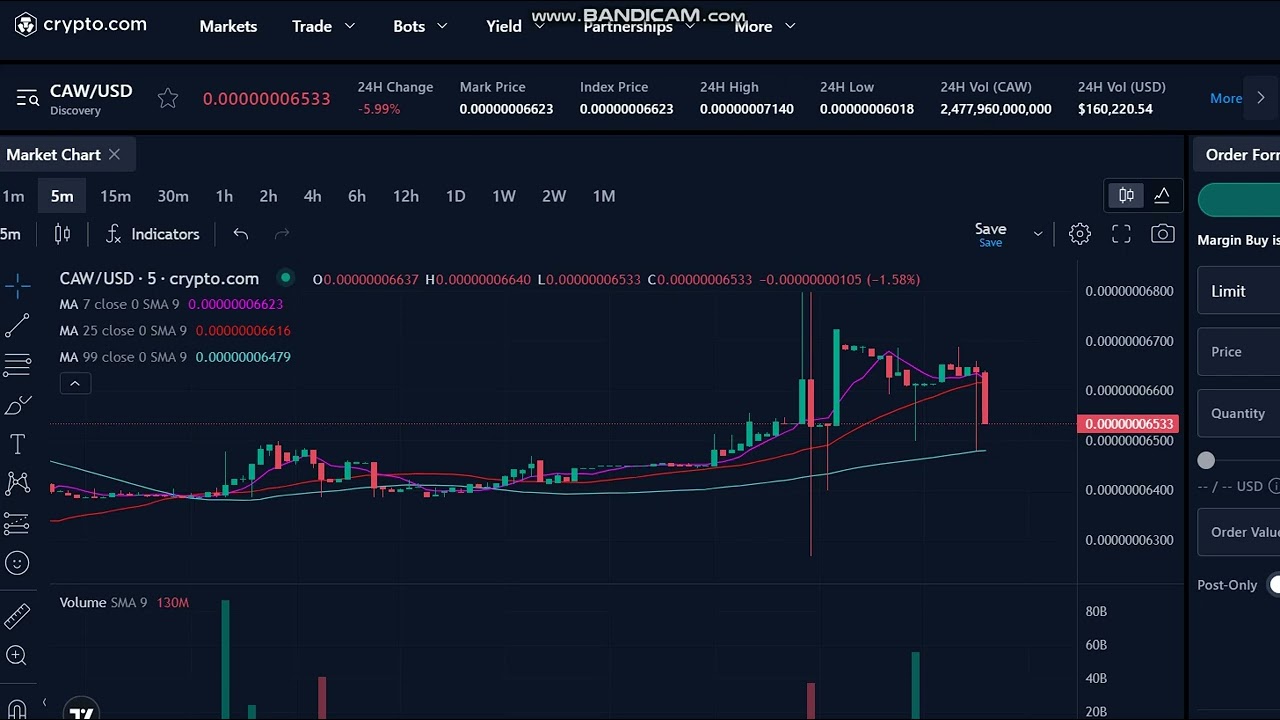Open the forecasting and measurement tools
1280x720 pixels.
[x=17, y=523]
